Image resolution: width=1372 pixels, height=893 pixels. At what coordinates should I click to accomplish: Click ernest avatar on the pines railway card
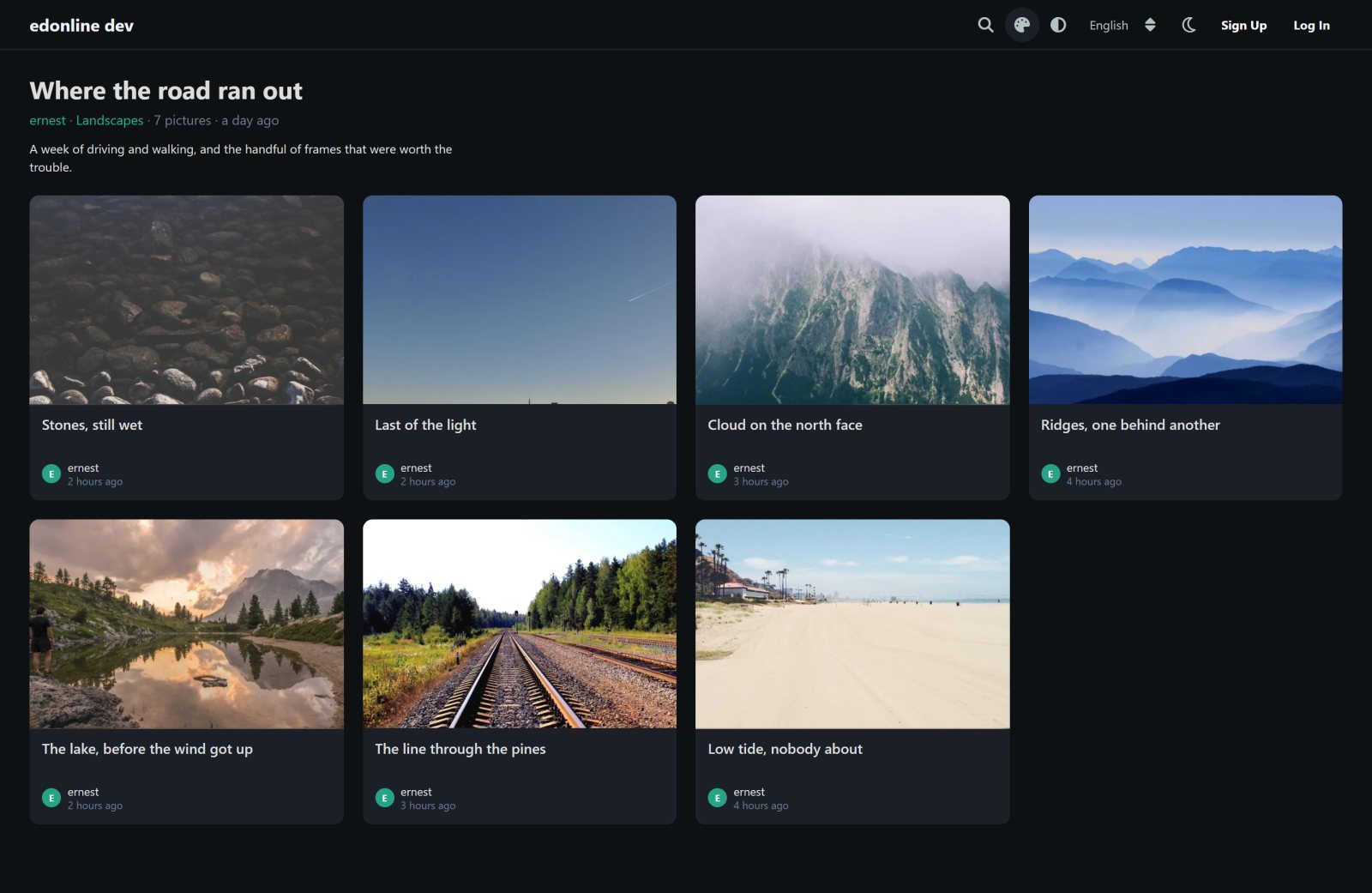coord(384,798)
